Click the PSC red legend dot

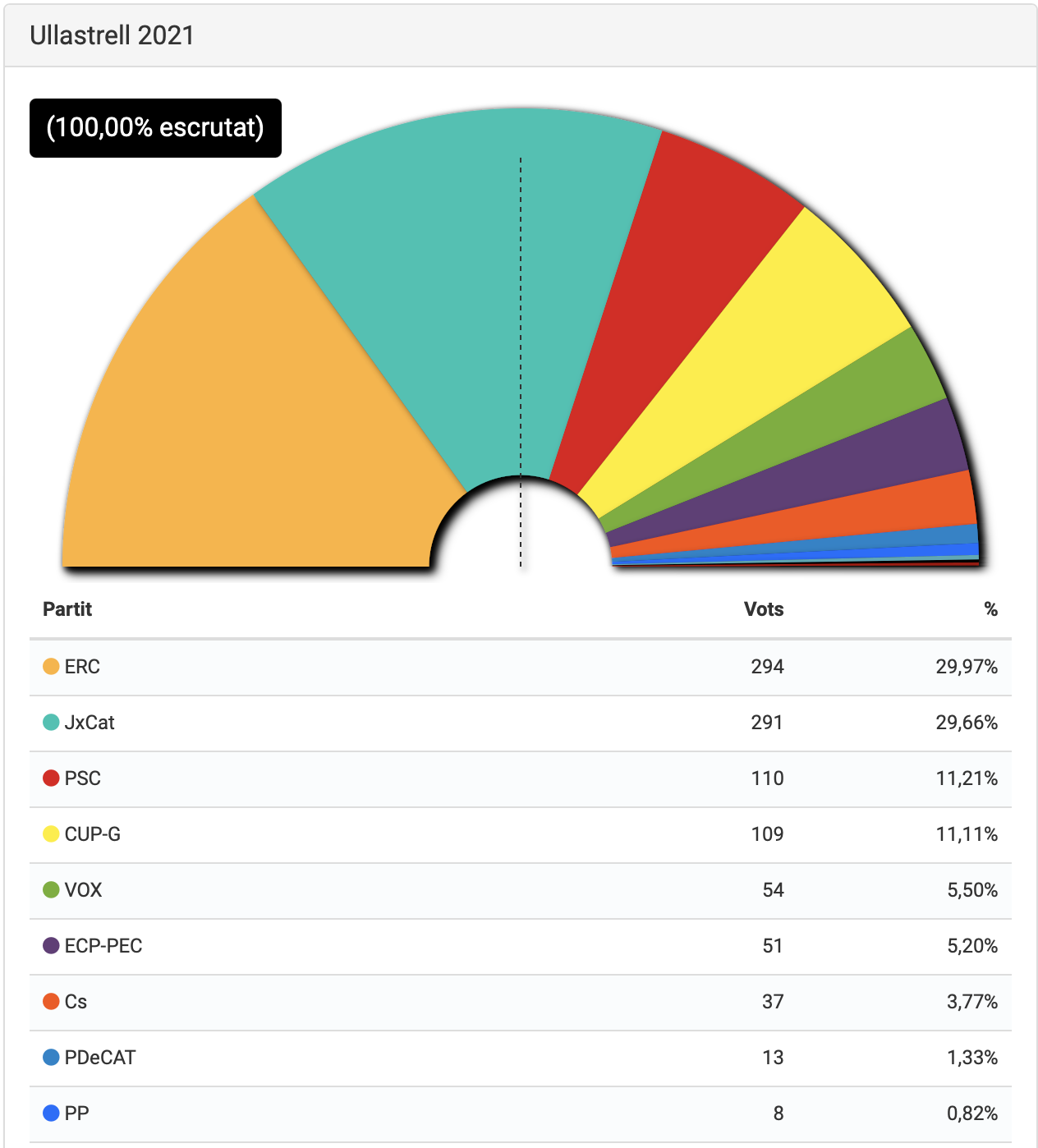coord(51,778)
